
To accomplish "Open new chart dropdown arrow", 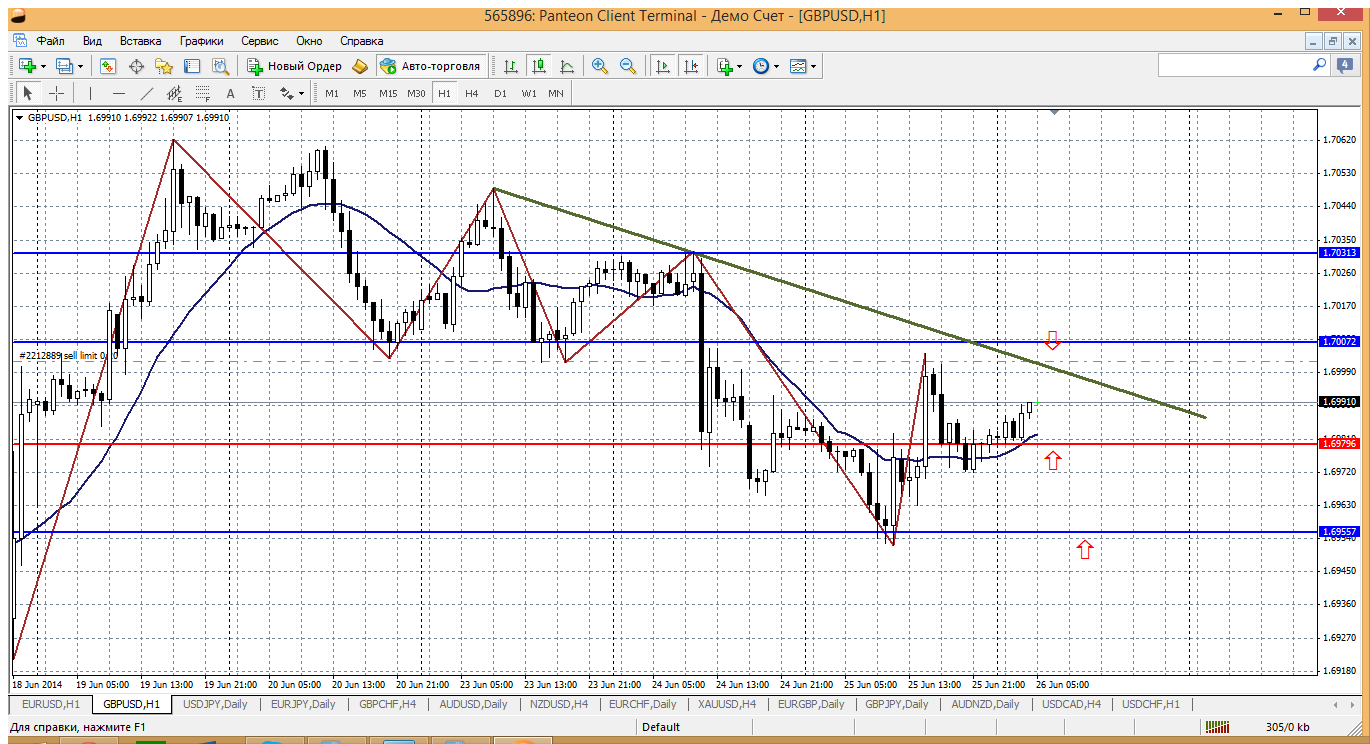I will tap(44, 66).
